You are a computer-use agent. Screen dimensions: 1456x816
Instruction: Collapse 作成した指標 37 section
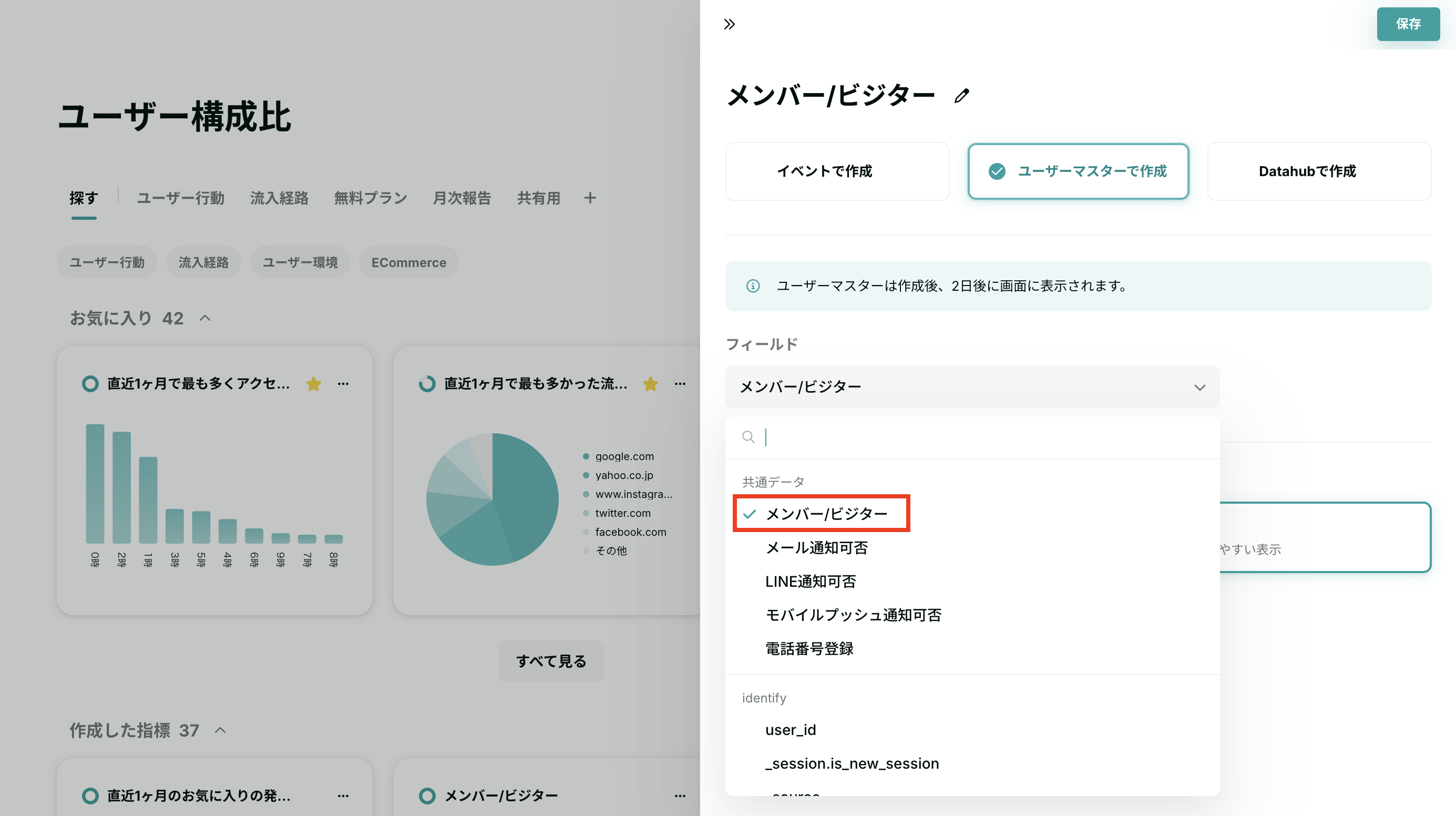click(x=220, y=730)
